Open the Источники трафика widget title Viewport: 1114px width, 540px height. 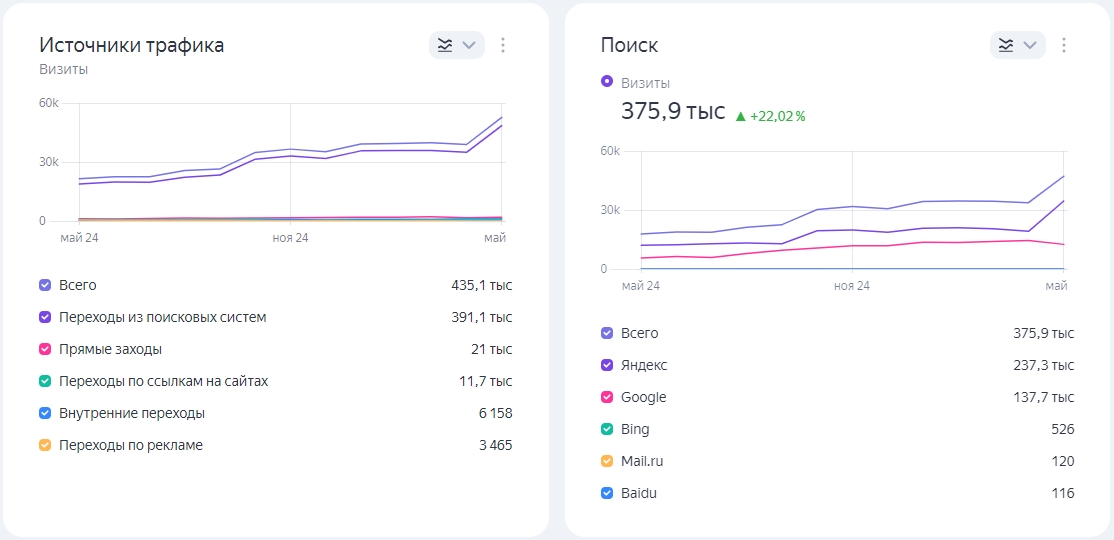point(131,45)
